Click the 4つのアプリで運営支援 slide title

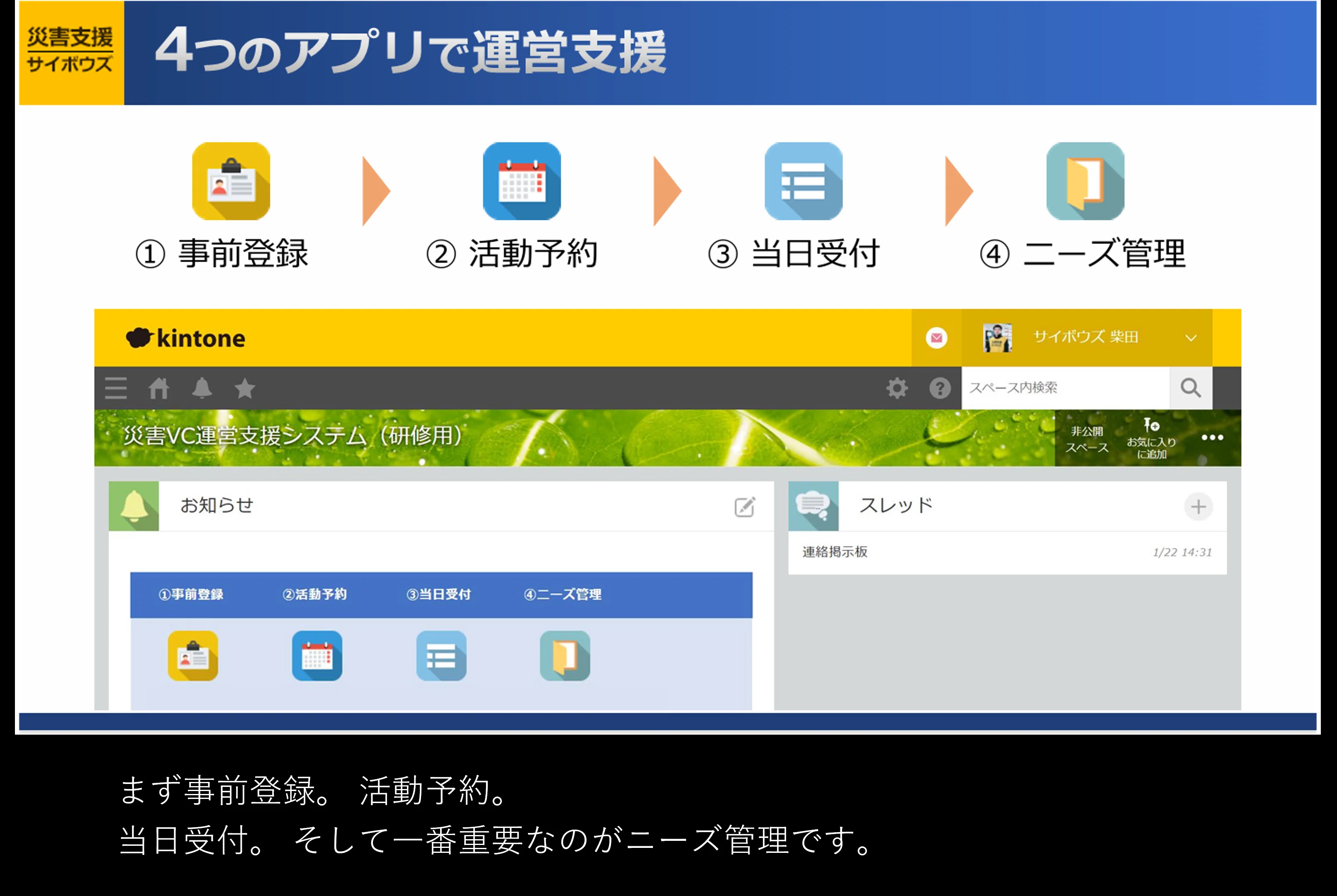click(x=411, y=51)
